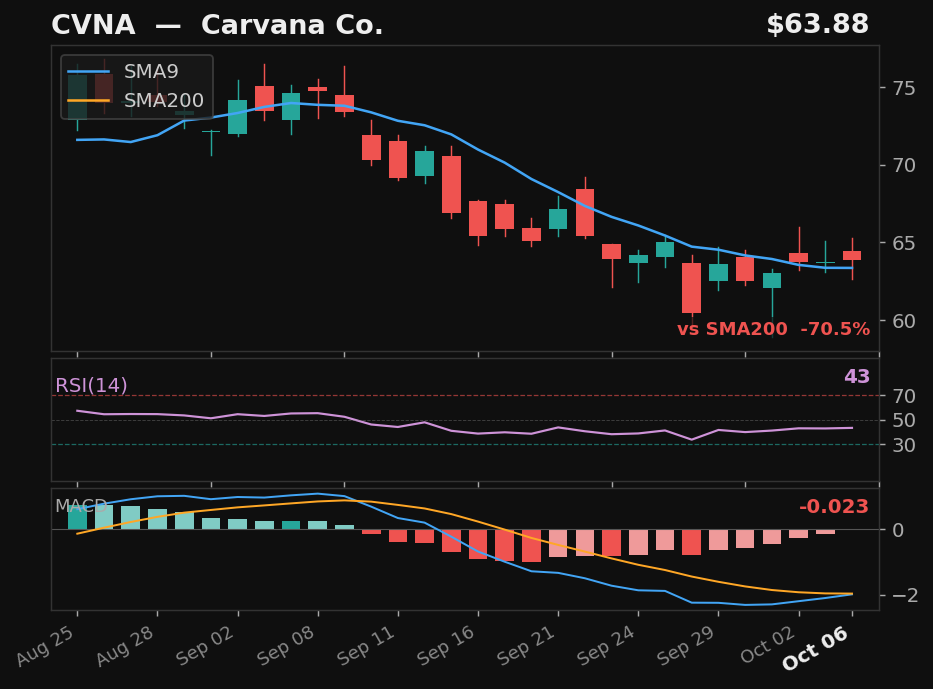Click the 70 price axis label
Image resolution: width=933 pixels, height=689 pixels.
coord(904,165)
